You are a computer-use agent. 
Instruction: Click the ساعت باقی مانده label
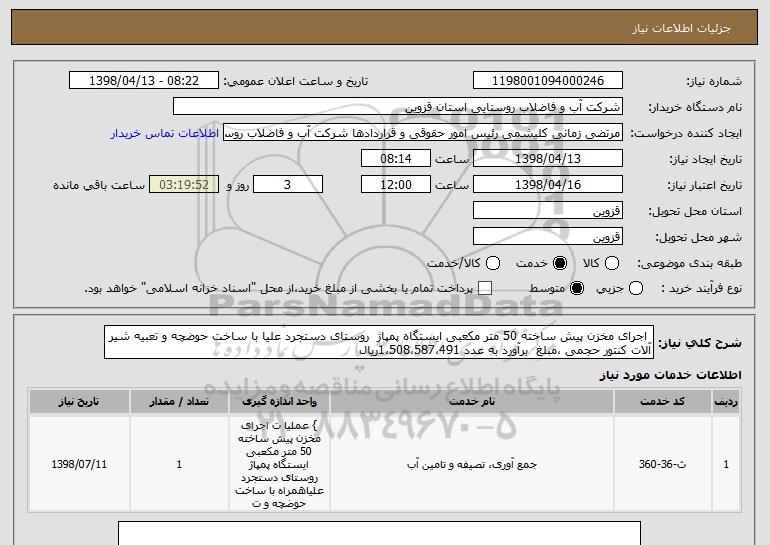pyautogui.click(x=99, y=185)
